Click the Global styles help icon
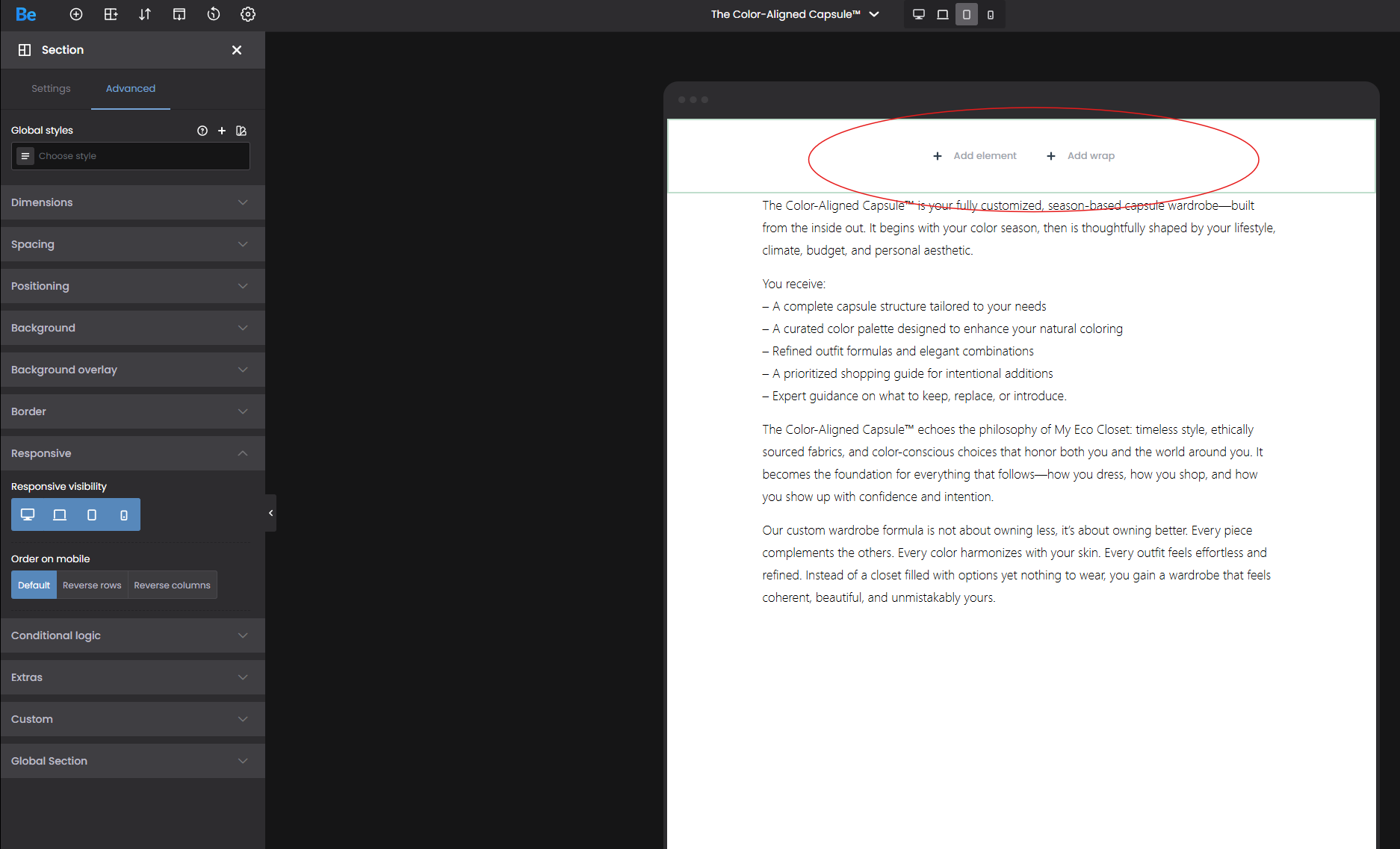 click(202, 131)
